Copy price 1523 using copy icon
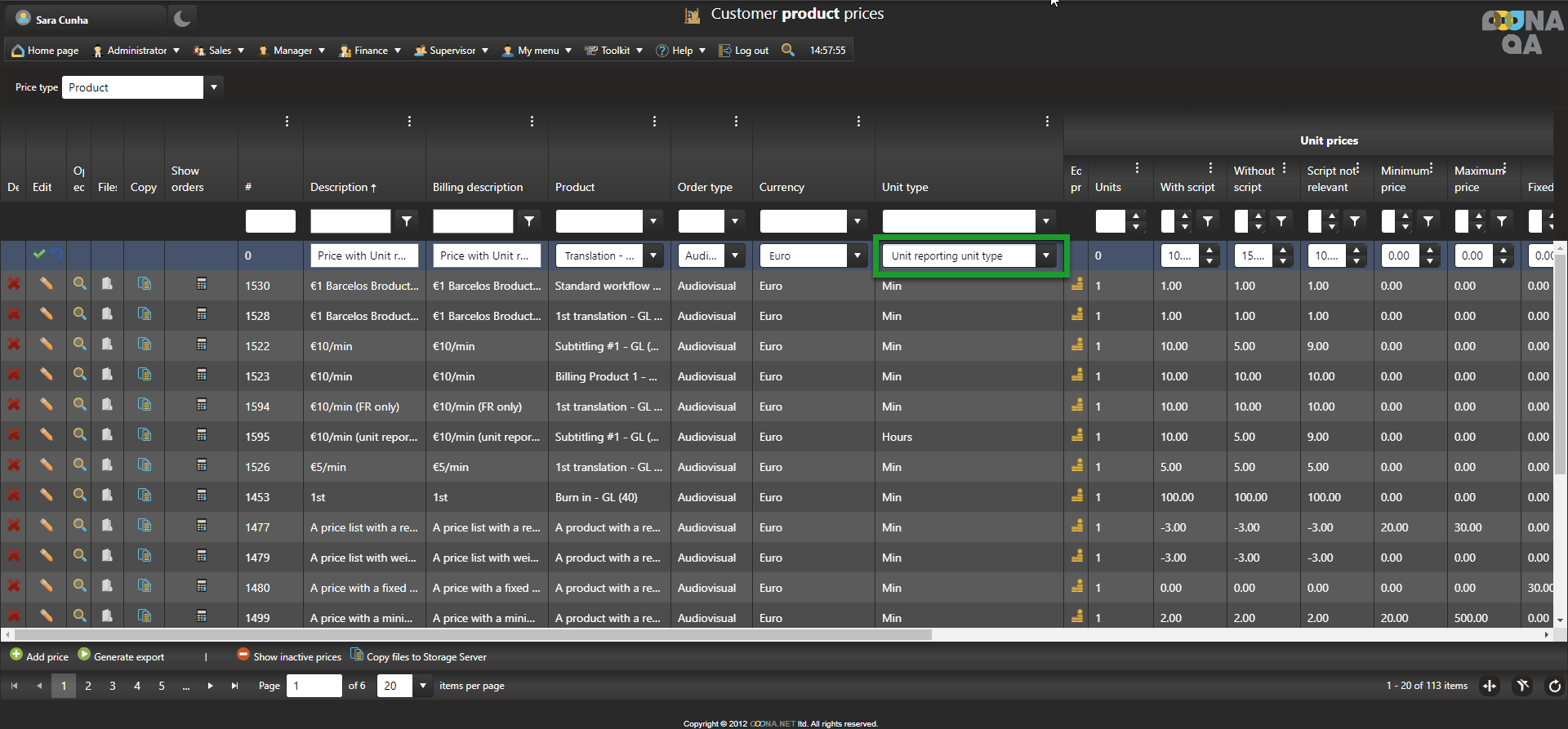This screenshot has width=1568, height=729. point(145,375)
